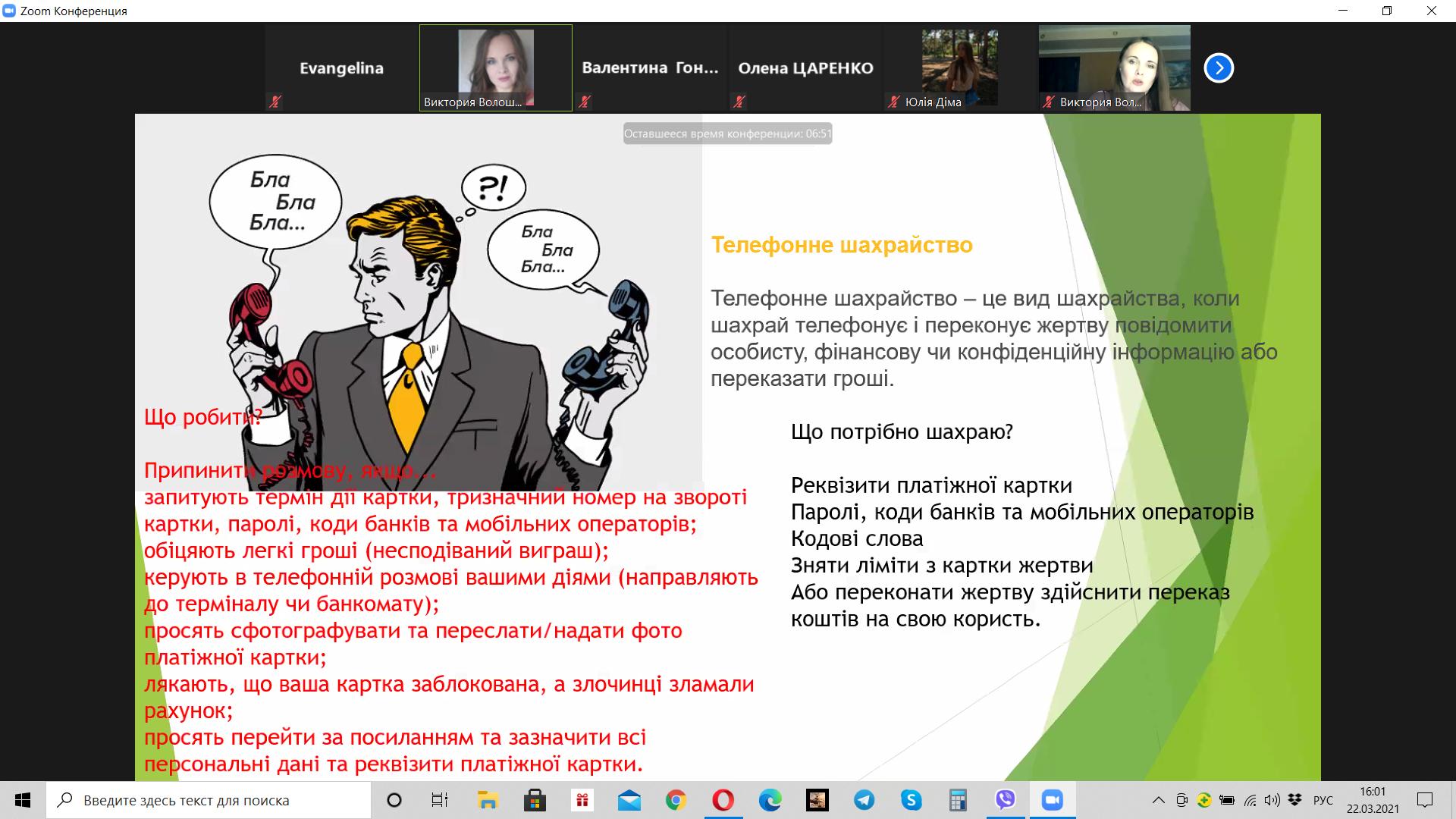Open Viber from the taskbar
This screenshot has height=819, width=1456.
point(1006,800)
